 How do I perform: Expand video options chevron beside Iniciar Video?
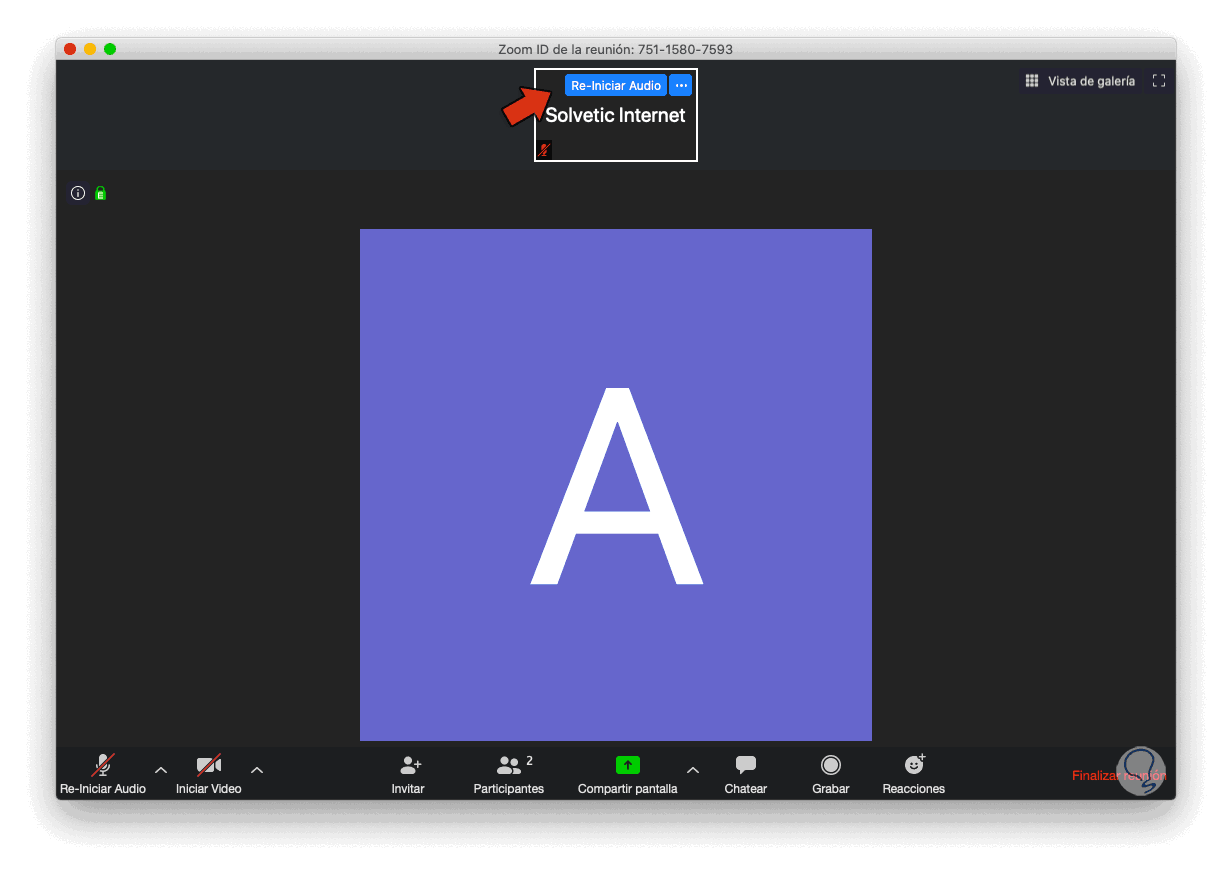click(x=257, y=770)
